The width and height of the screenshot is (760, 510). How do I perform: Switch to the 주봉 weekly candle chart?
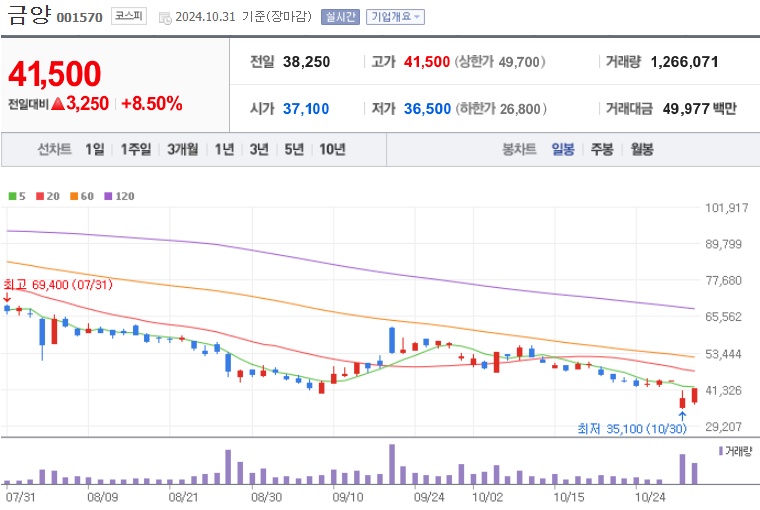tap(602, 149)
